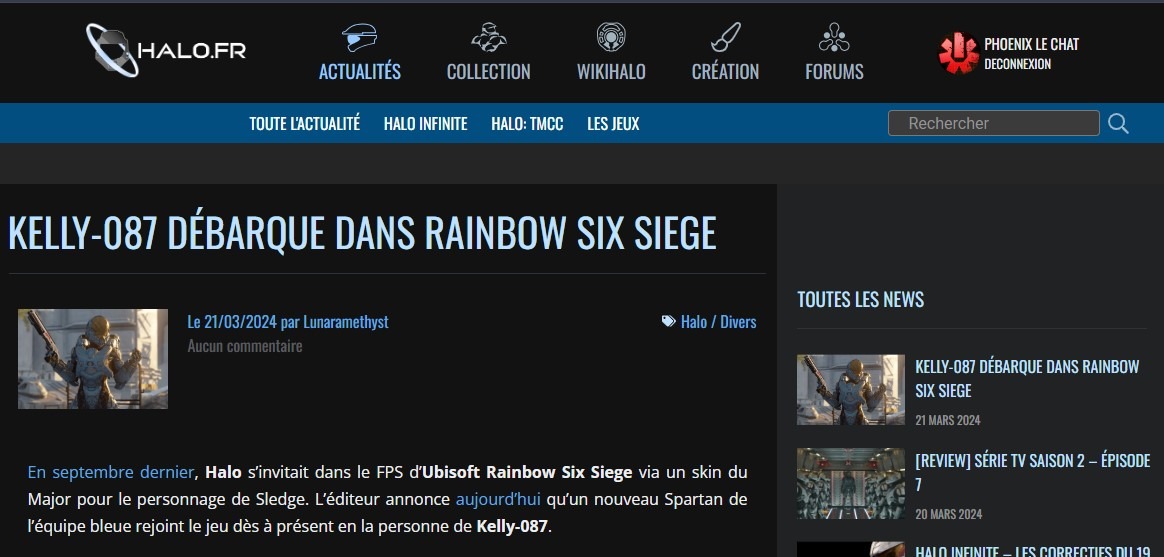Click the magnifying glass search icon
The height and width of the screenshot is (557, 1164).
(1118, 123)
